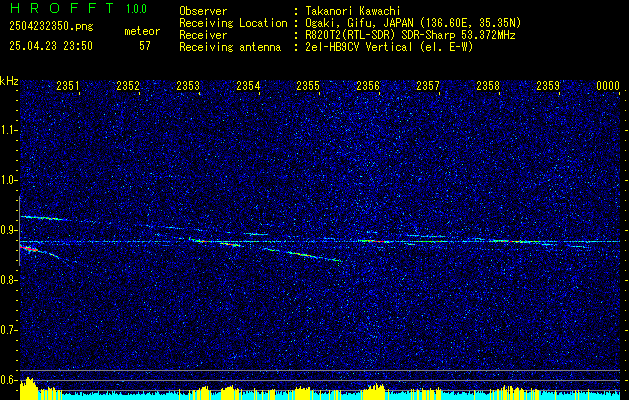The width and height of the screenshot is (629, 400).
Task: Click the date stamp 25.04.23 23:50
Action: coord(51,46)
